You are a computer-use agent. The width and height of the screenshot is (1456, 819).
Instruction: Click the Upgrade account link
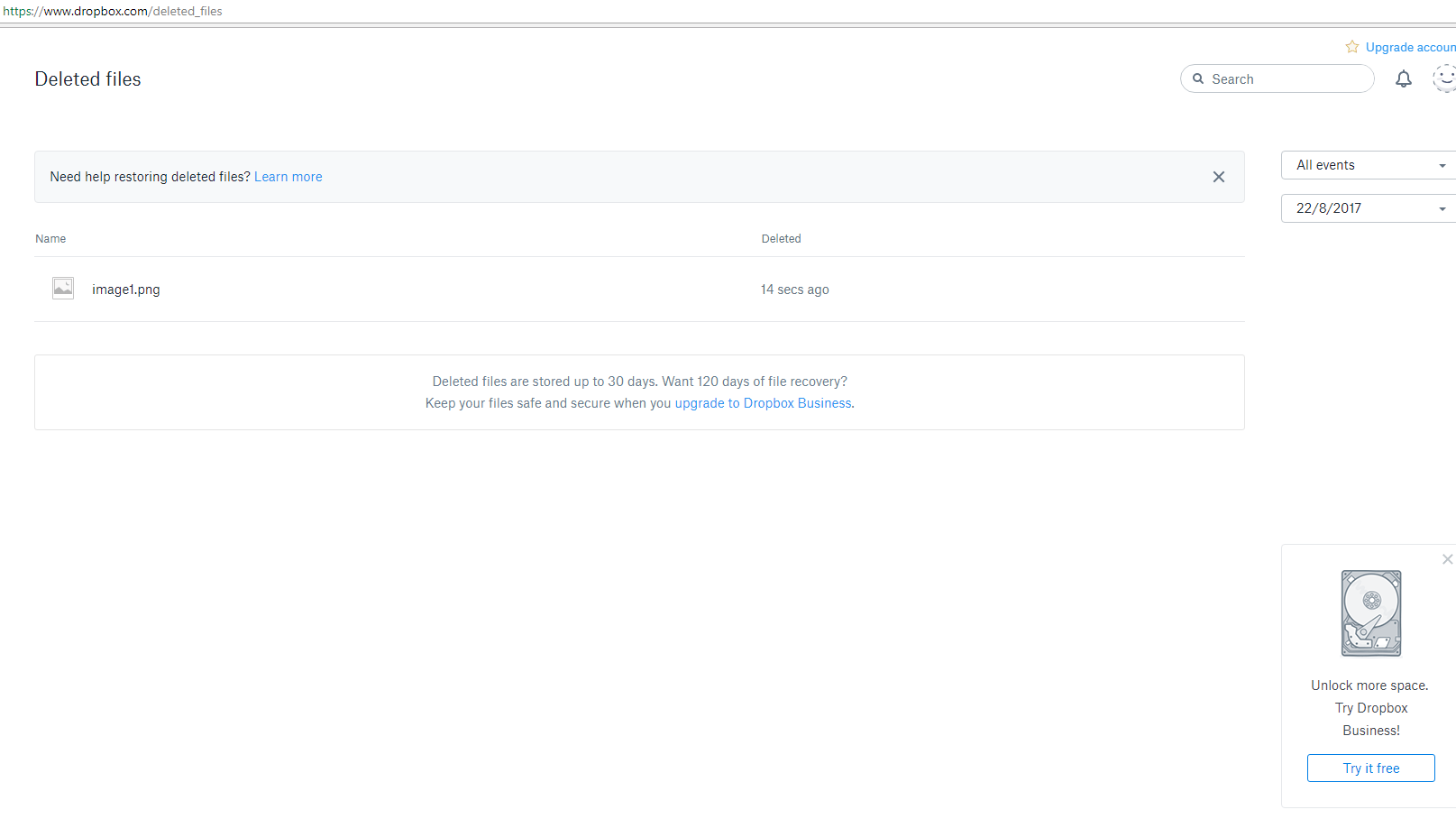point(1411,47)
